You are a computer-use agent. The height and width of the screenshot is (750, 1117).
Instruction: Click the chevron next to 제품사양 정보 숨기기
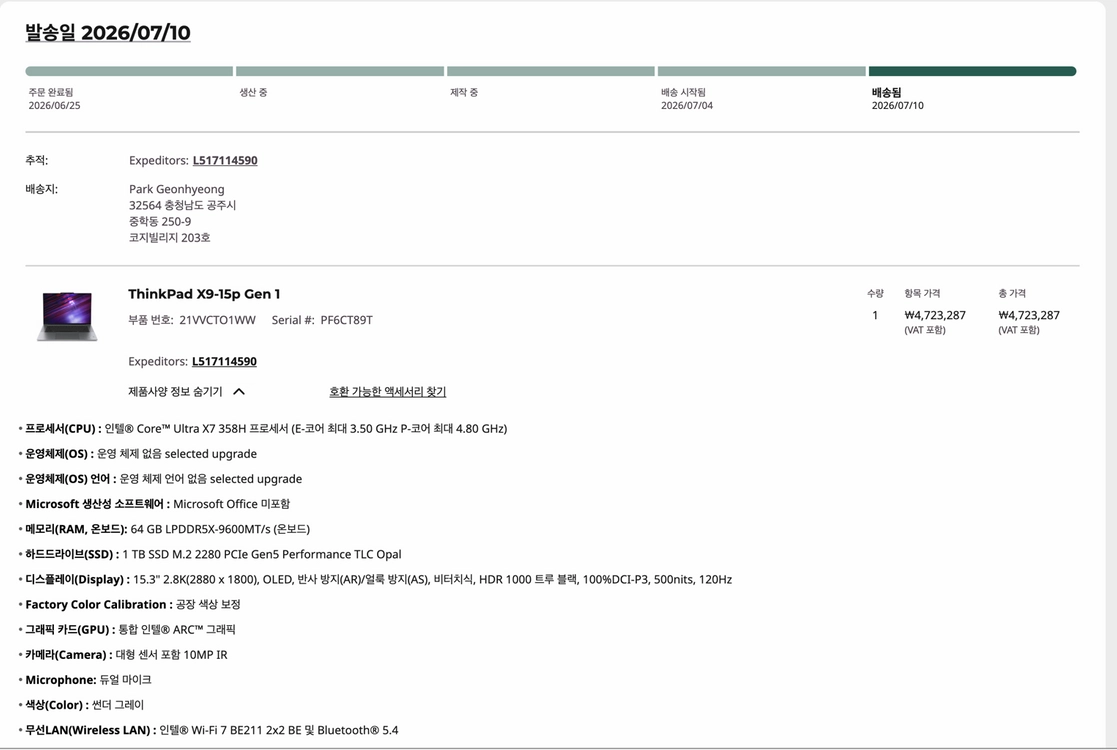(239, 391)
